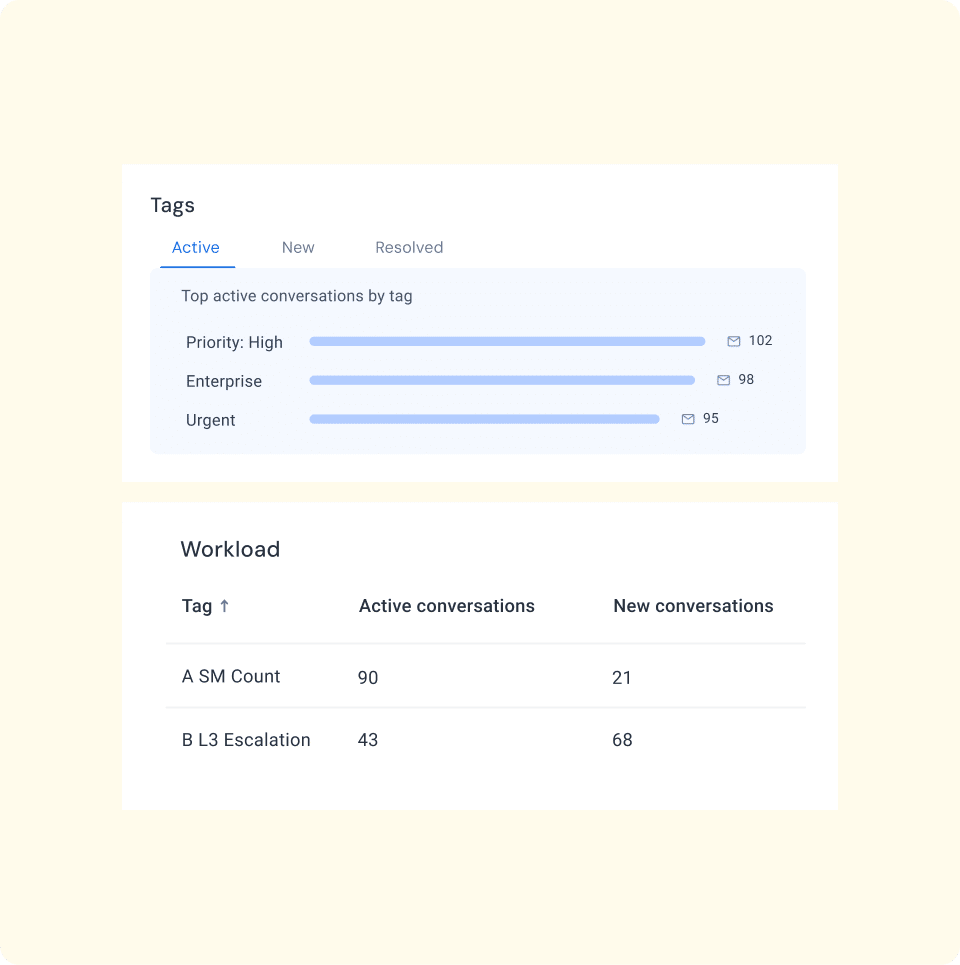Select the Enterprise tag label
This screenshot has height=965, width=960.
tap(224, 381)
